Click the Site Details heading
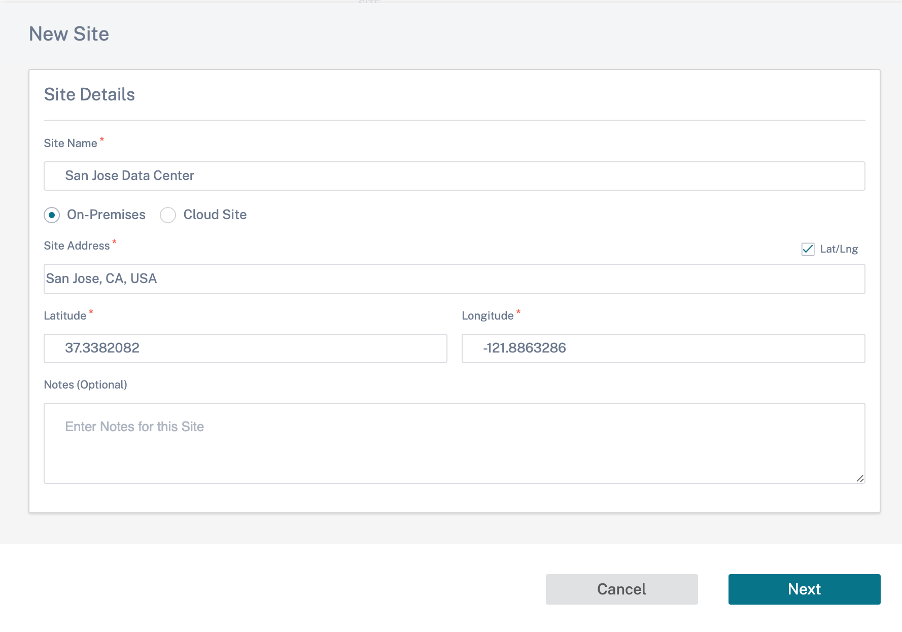Screen dimensions: 902x632 coord(89,94)
